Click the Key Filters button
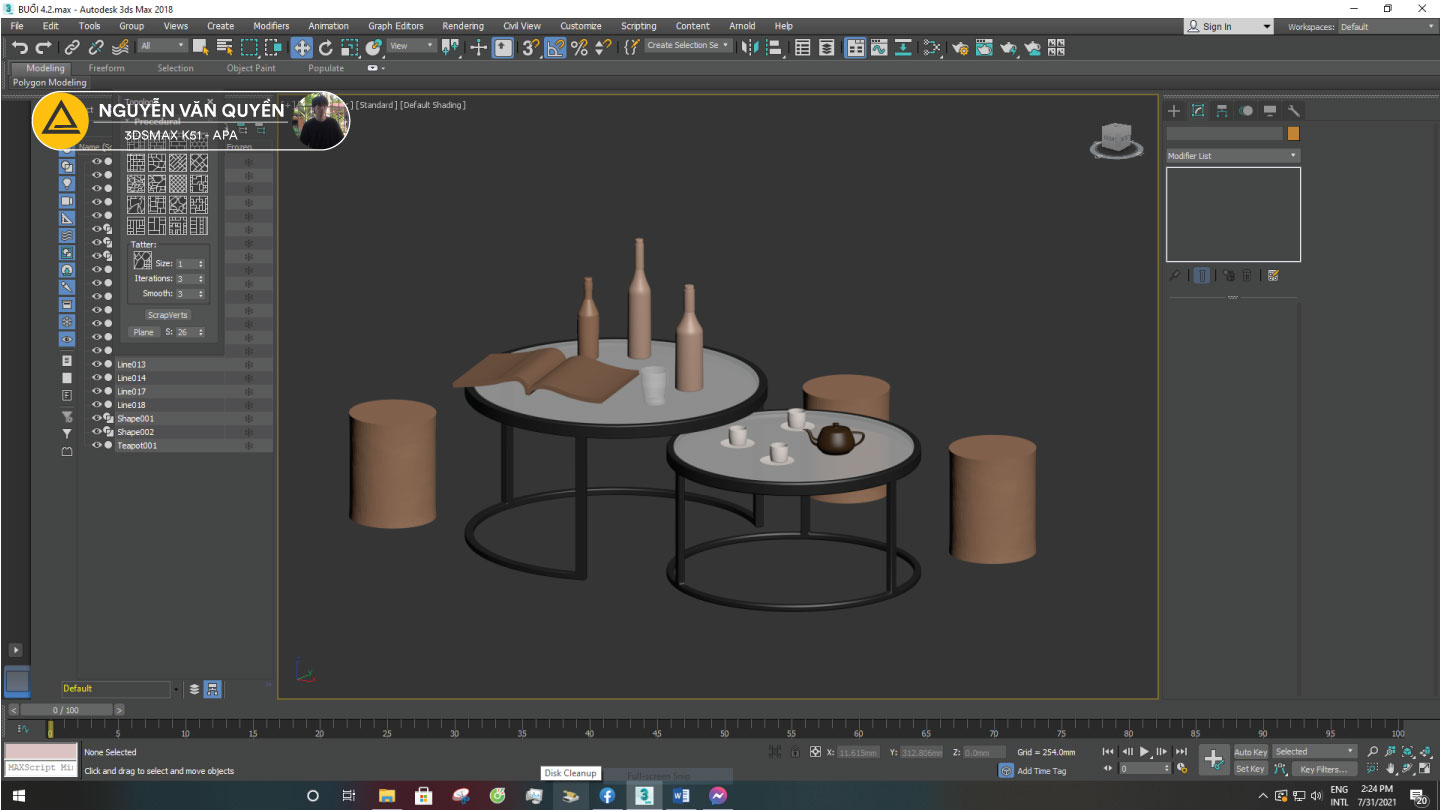The width and height of the screenshot is (1440, 810). click(1322, 769)
